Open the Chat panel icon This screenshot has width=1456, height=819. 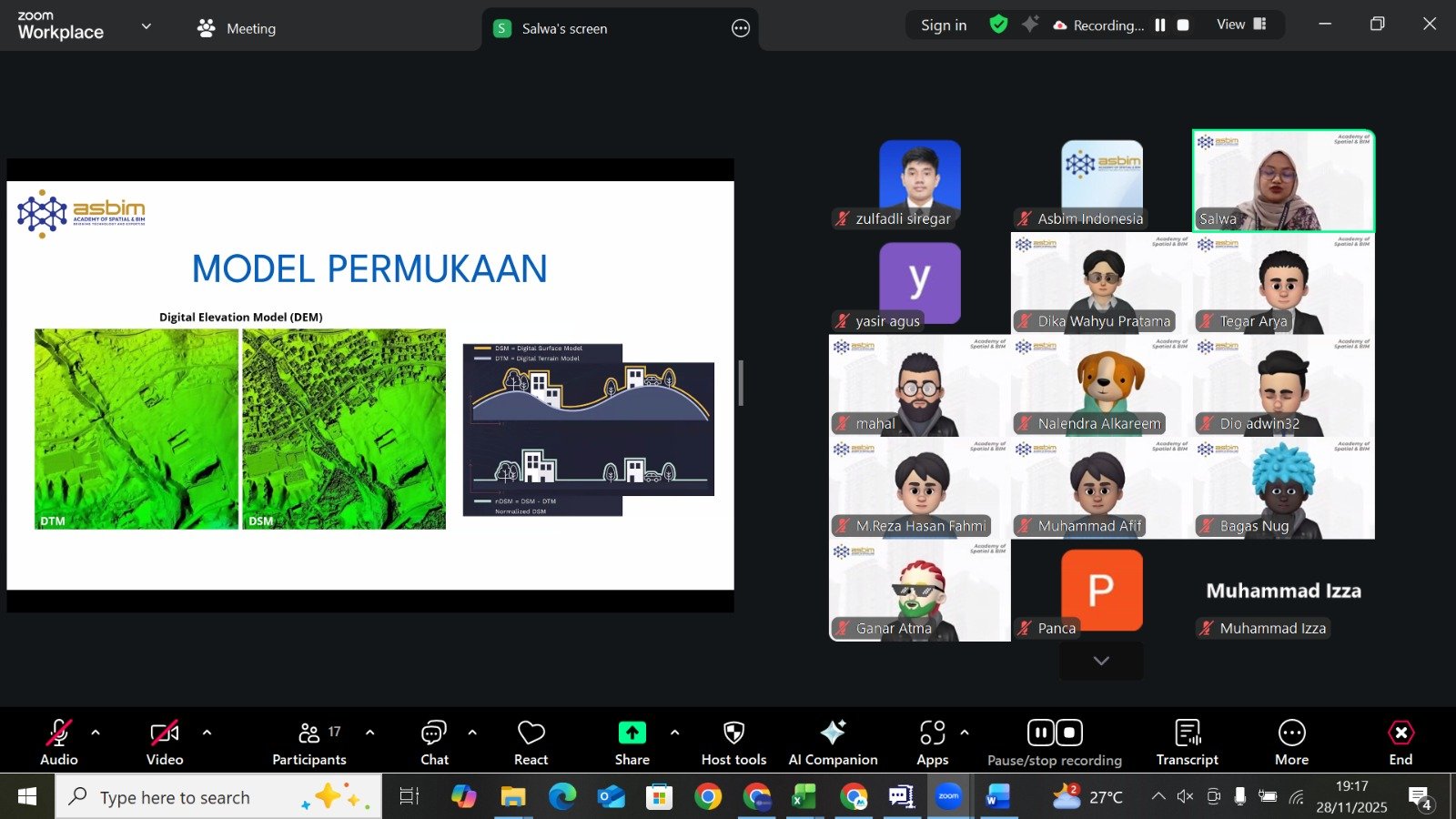pyautogui.click(x=434, y=733)
